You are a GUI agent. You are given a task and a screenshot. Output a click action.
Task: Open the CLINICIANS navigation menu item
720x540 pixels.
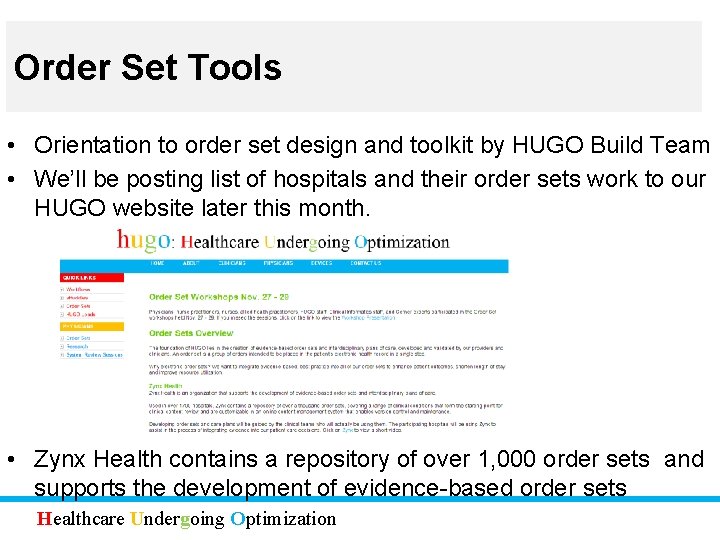pos(232,263)
